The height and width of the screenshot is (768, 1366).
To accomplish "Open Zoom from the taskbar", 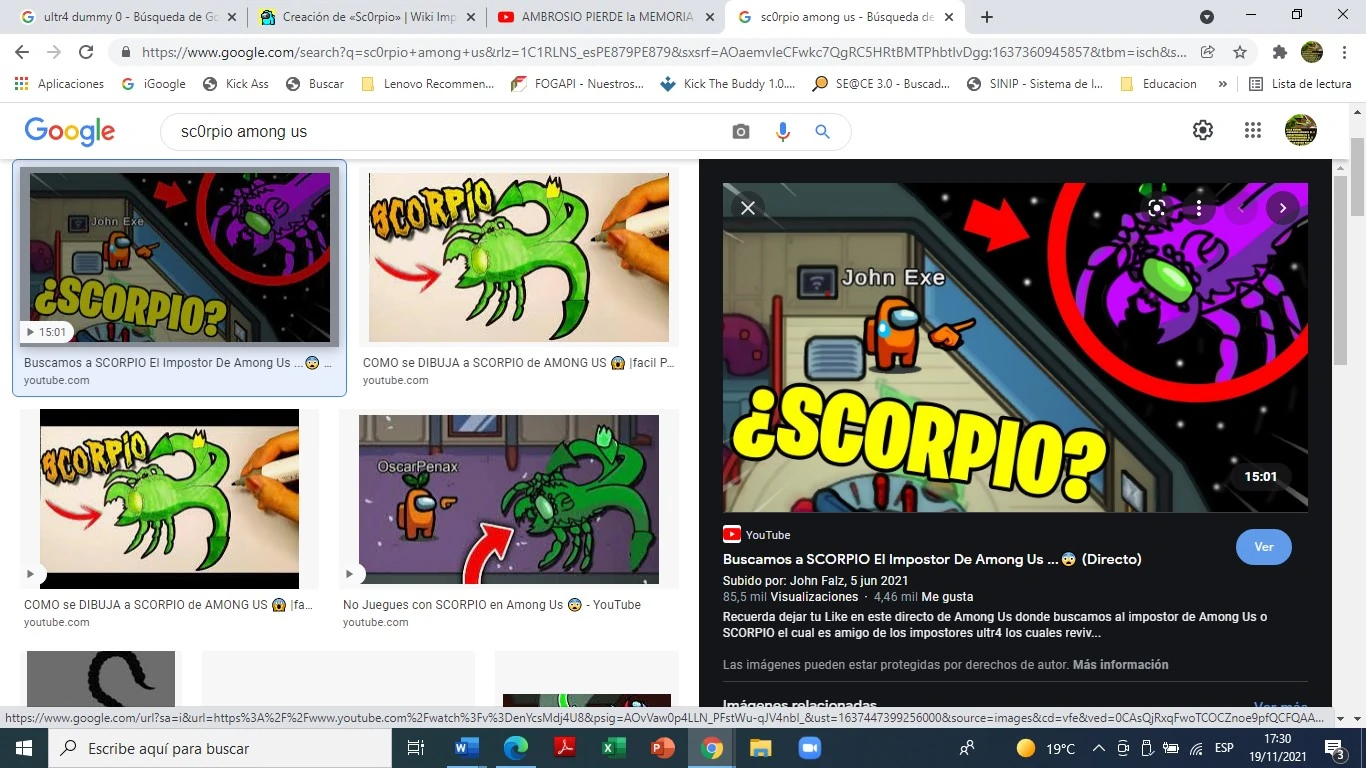I will point(809,748).
